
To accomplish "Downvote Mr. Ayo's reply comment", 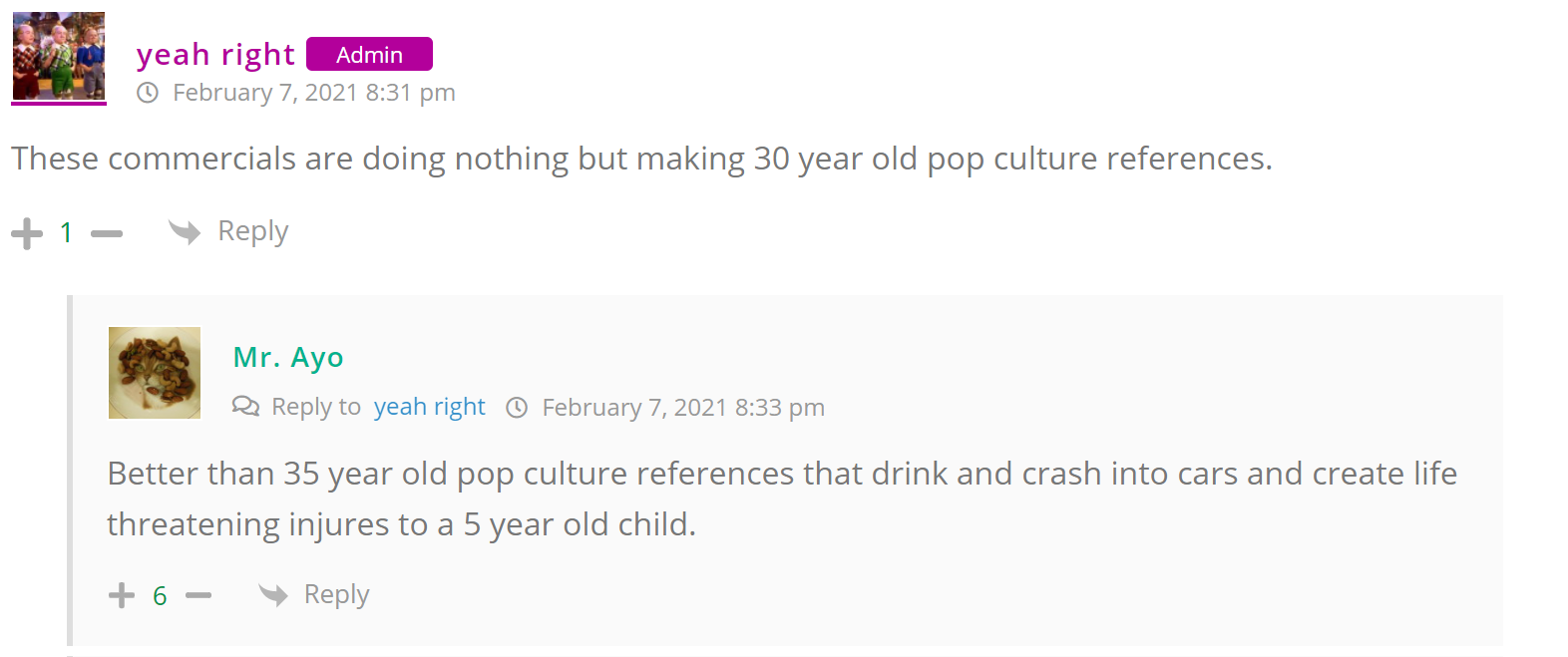I will 198,596.
